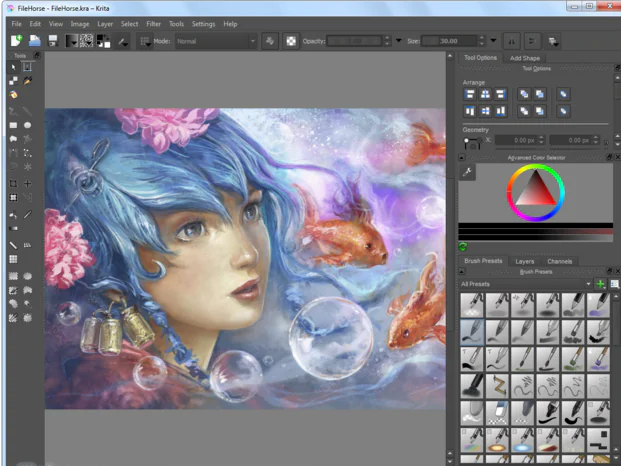
Task: Select the gradient tool in the toolbox
Action: (x=13, y=228)
